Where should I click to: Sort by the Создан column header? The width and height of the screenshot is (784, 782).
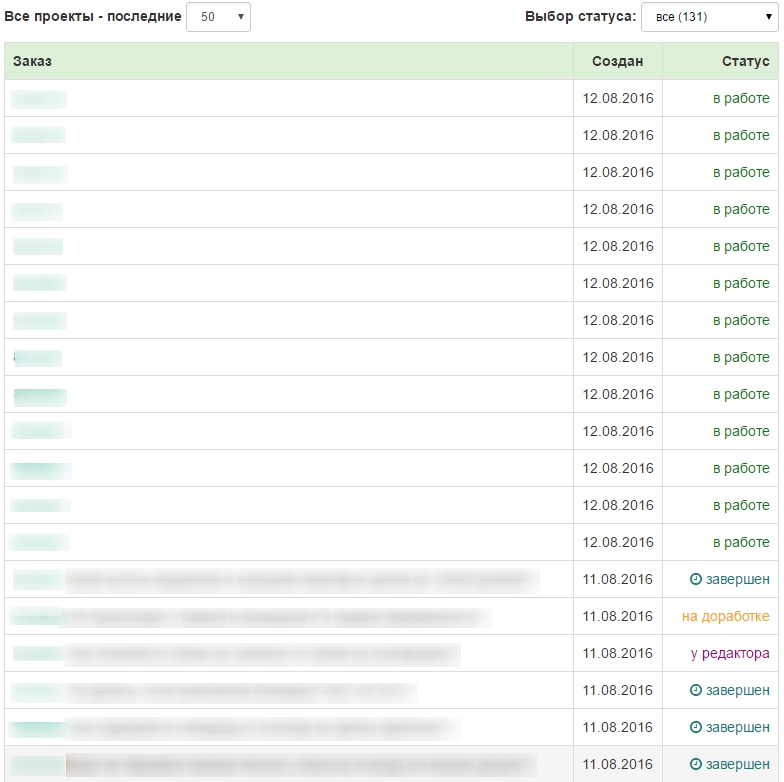coord(618,61)
